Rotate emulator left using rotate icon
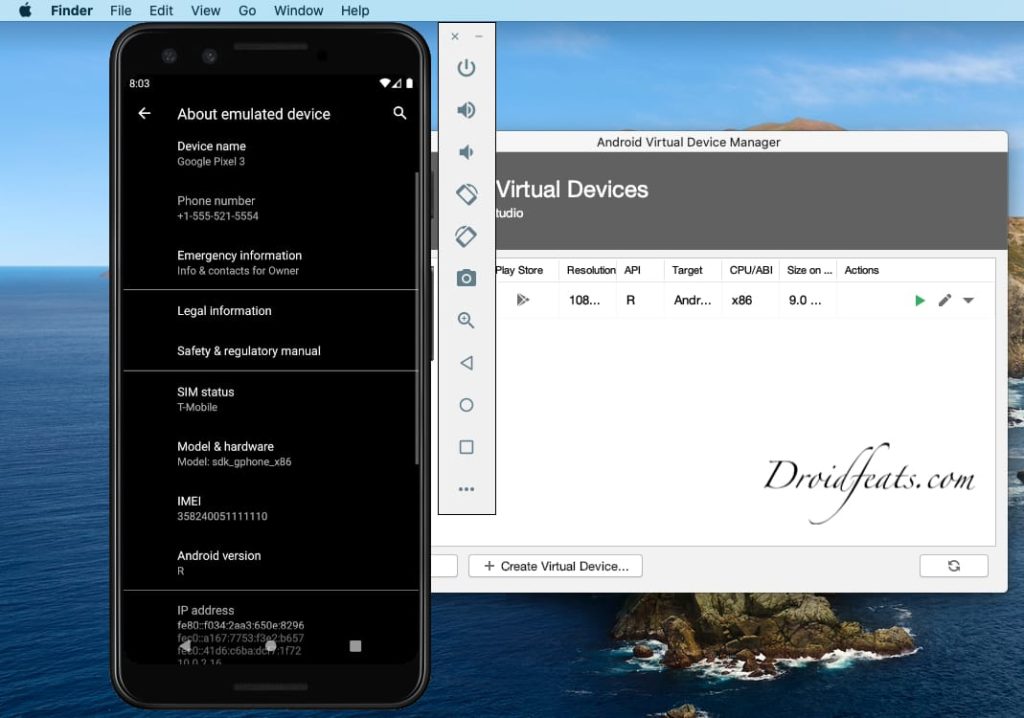The height and width of the screenshot is (718, 1024). 466,194
